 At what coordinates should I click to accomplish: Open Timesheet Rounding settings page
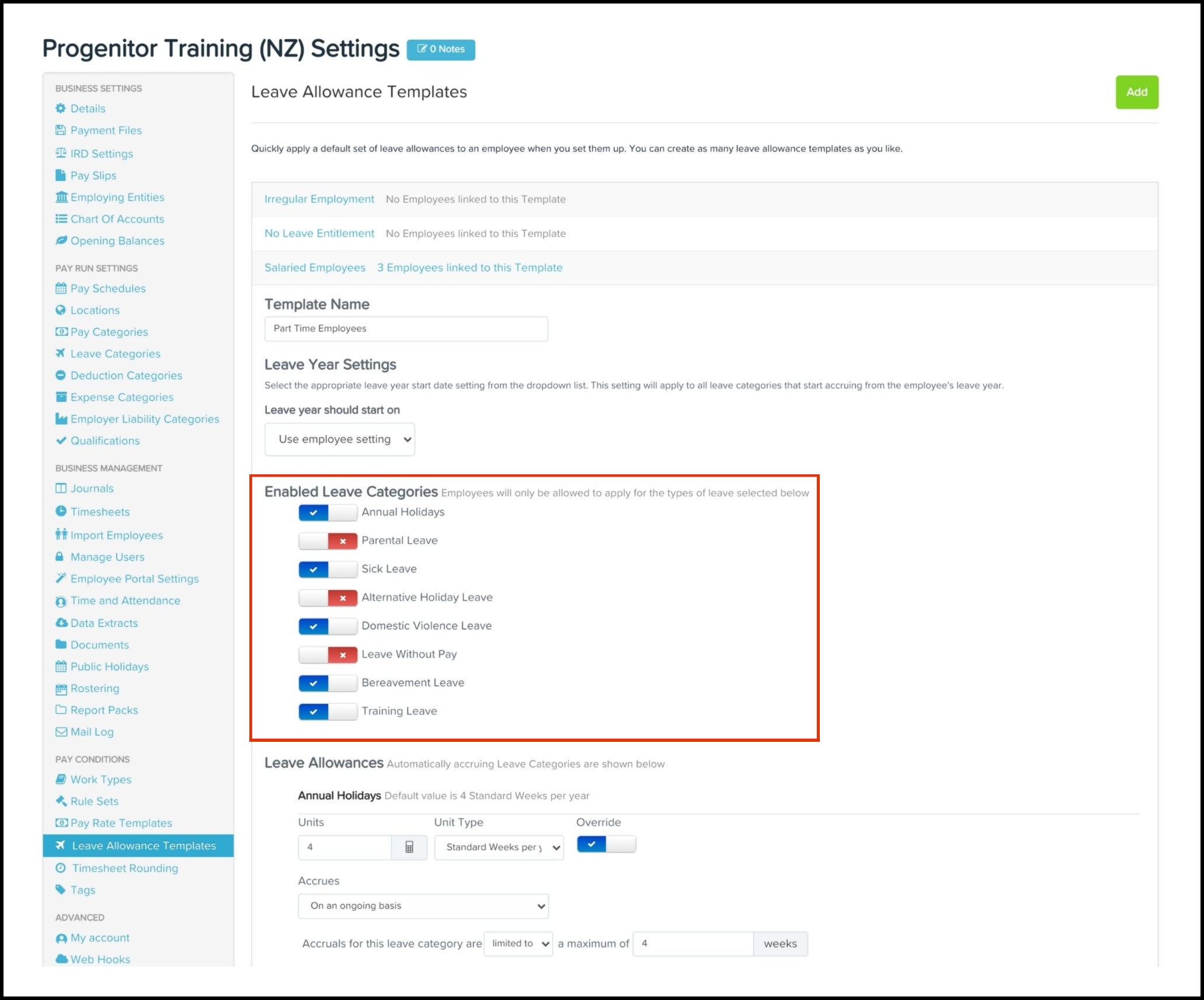tap(124, 868)
